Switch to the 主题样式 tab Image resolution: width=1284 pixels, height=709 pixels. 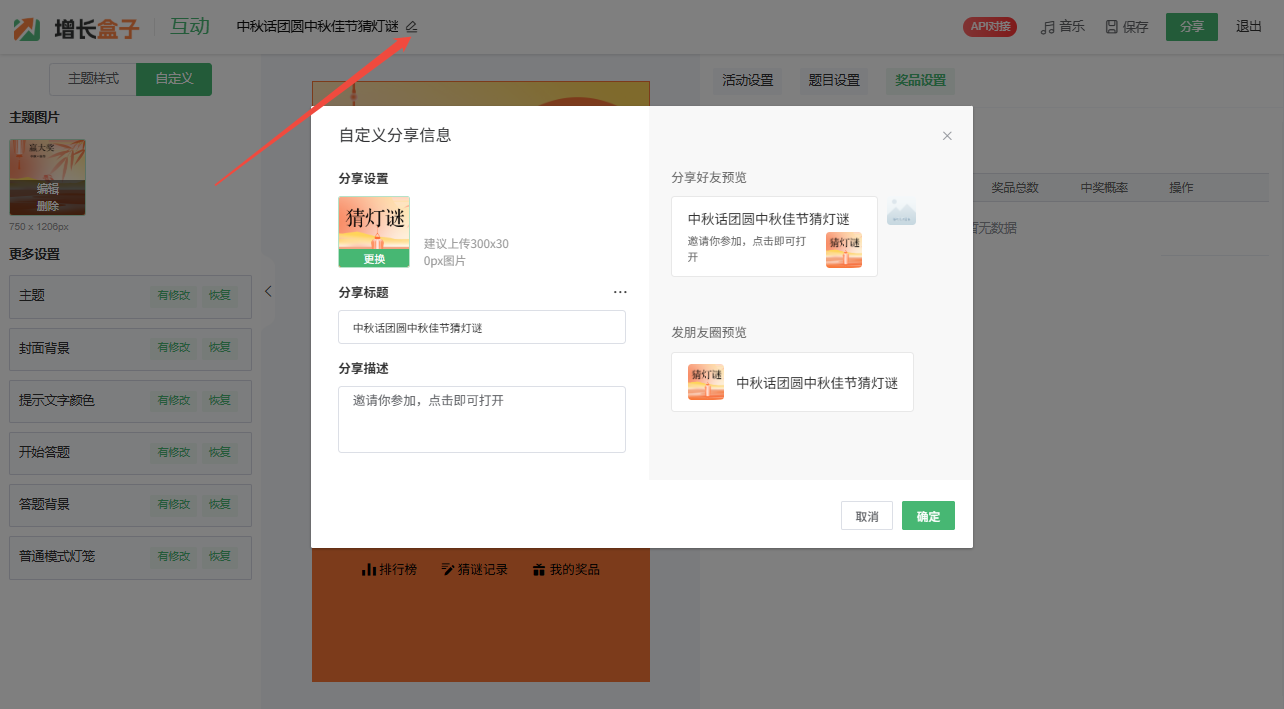click(x=93, y=79)
